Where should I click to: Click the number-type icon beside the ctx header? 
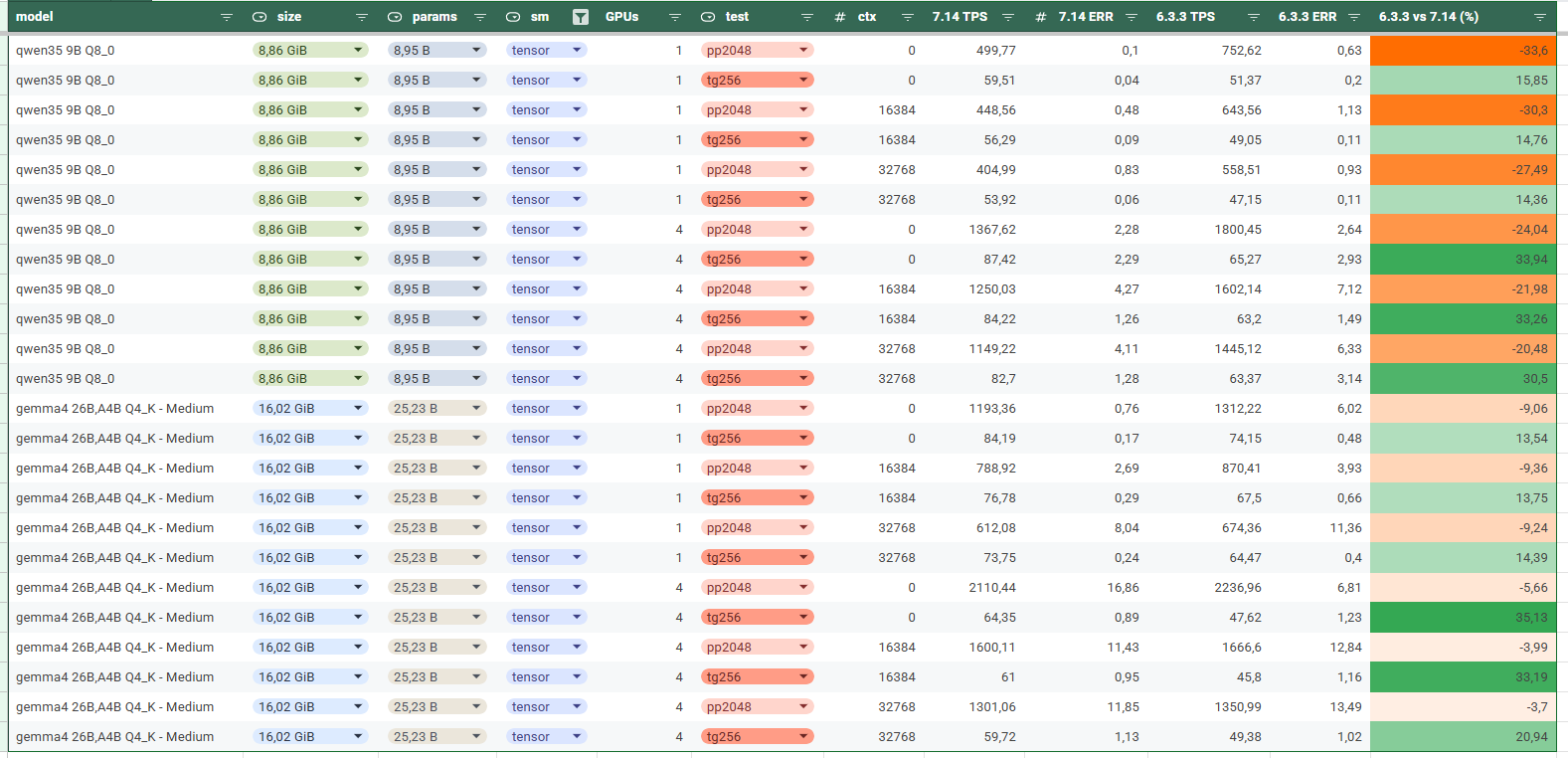pyautogui.click(x=840, y=17)
